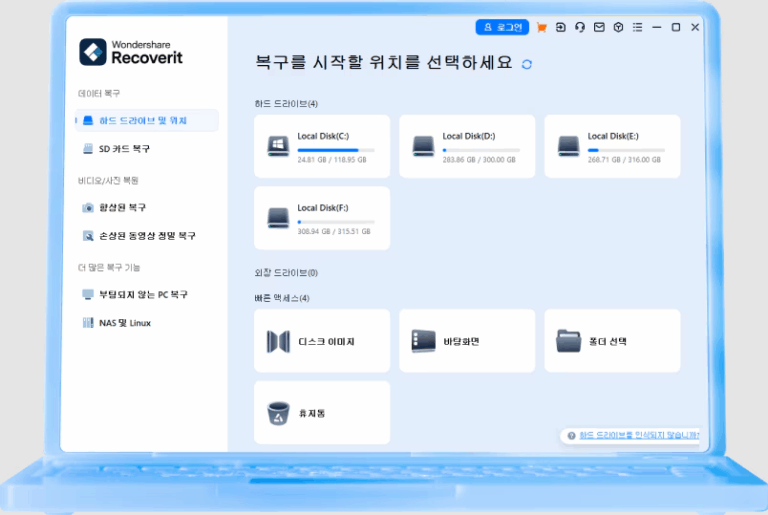Click the 폴더 선택 folder icon

569,341
